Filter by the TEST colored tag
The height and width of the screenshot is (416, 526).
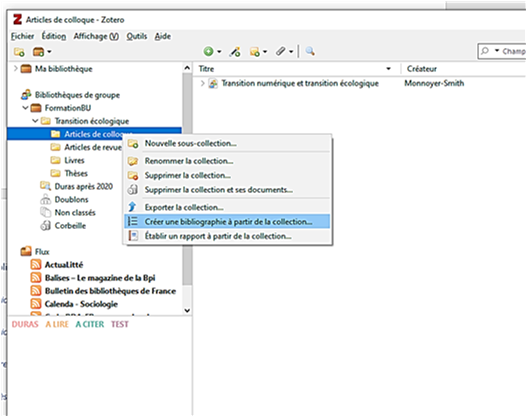[x=120, y=324]
